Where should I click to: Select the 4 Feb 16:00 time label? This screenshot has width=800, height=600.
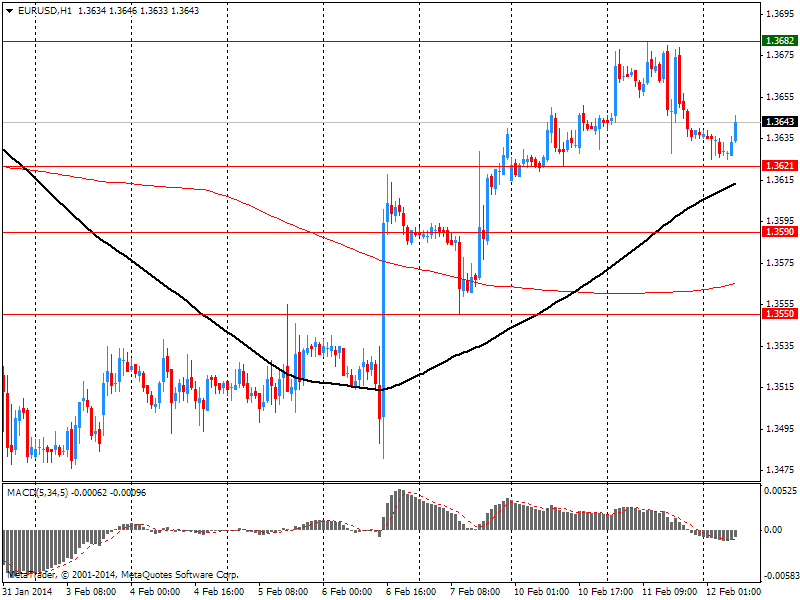pyautogui.click(x=219, y=592)
